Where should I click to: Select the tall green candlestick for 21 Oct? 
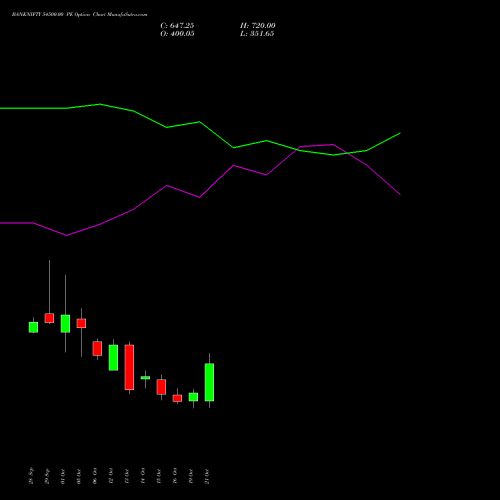pos(209,382)
